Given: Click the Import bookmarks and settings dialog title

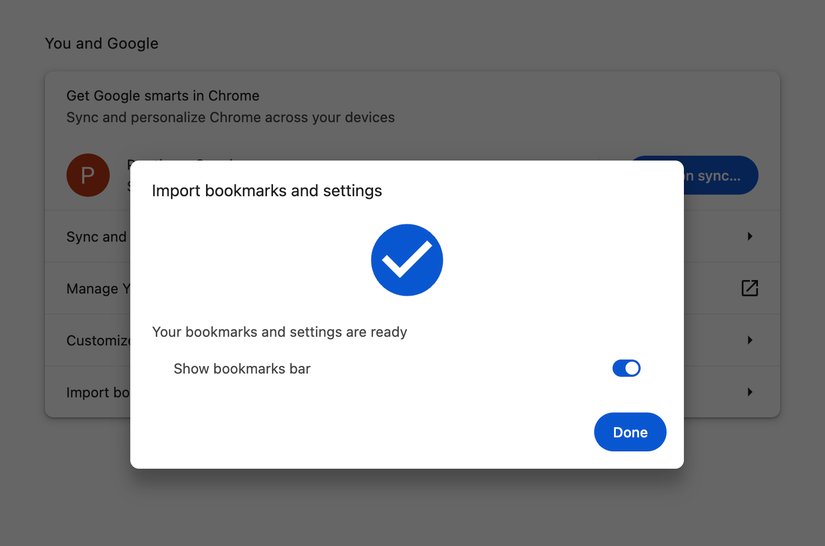Looking at the screenshot, I should coord(267,190).
